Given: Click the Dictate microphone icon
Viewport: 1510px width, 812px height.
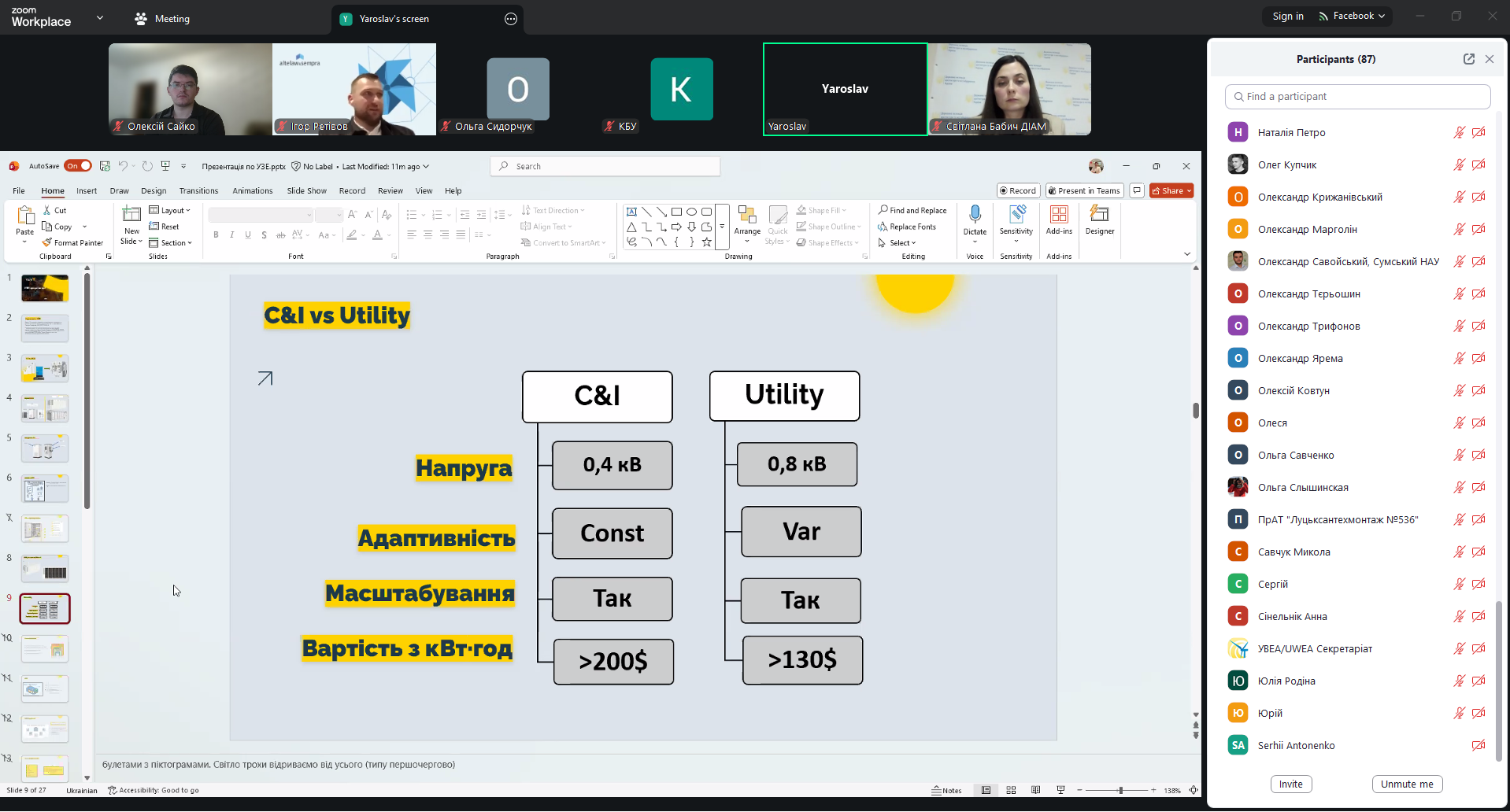Looking at the screenshot, I should (975, 215).
